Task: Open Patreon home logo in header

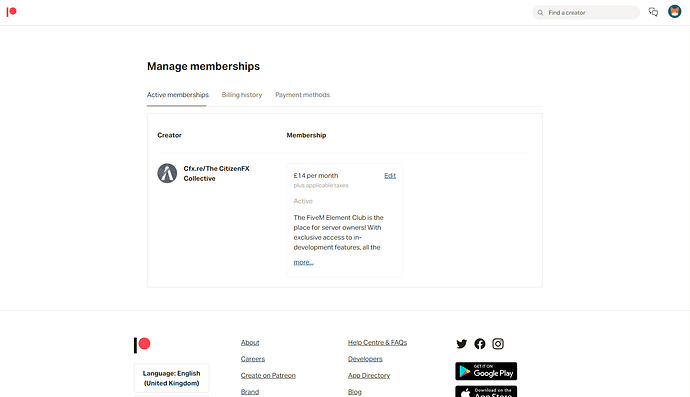Action: point(11,12)
